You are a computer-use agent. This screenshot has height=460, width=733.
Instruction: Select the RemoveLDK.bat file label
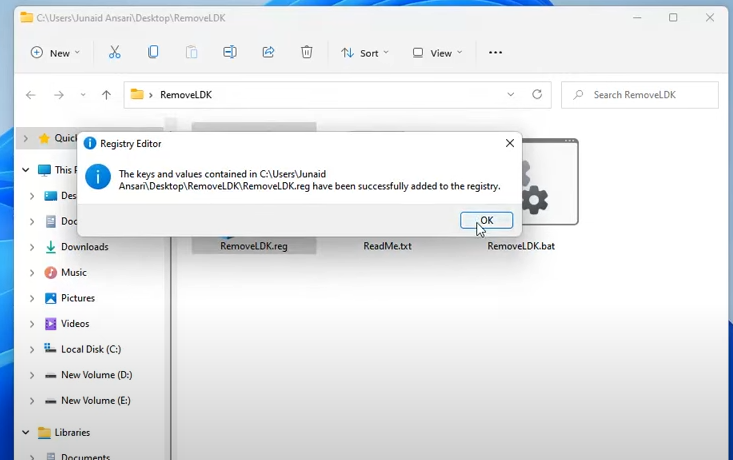[x=521, y=246]
